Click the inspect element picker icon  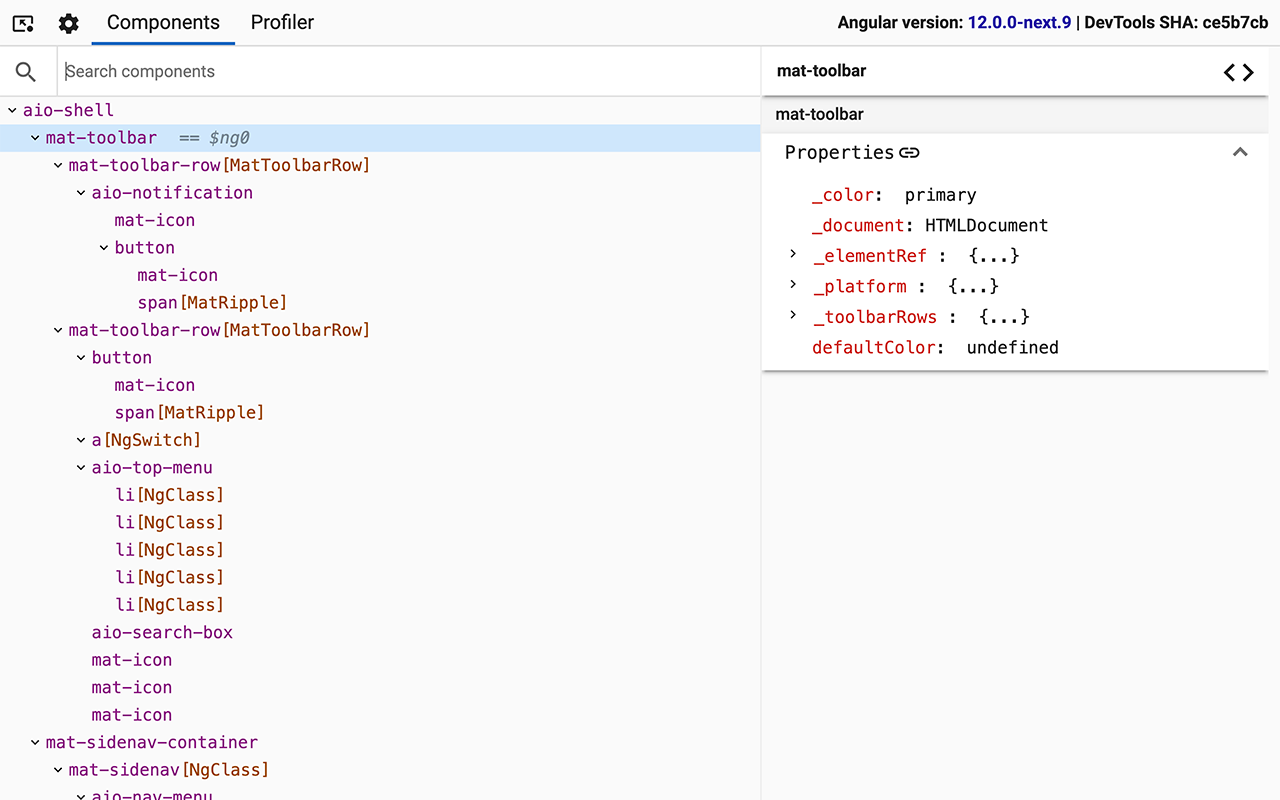22,22
